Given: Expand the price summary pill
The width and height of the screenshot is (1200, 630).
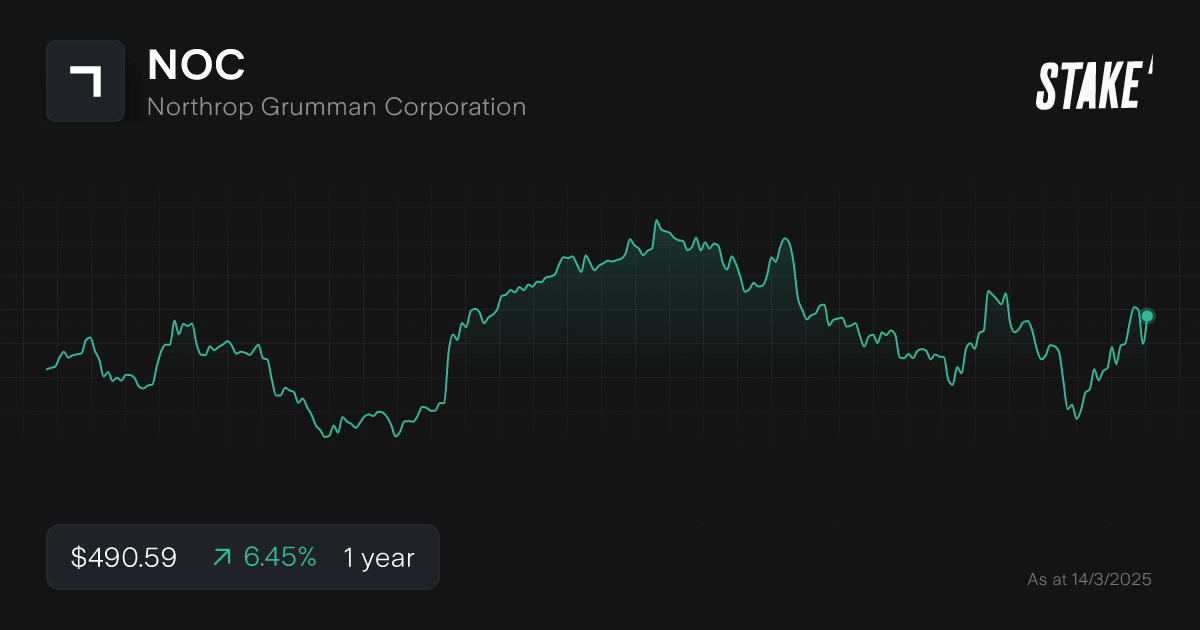Looking at the screenshot, I should (243, 557).
